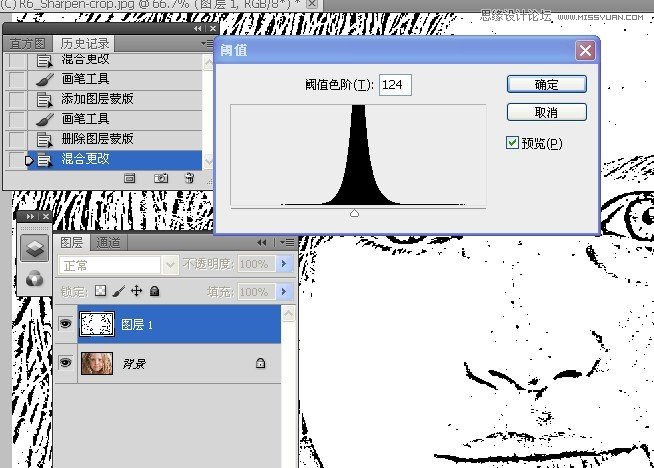Open the Layers panel dock icon

click(34, 249)
